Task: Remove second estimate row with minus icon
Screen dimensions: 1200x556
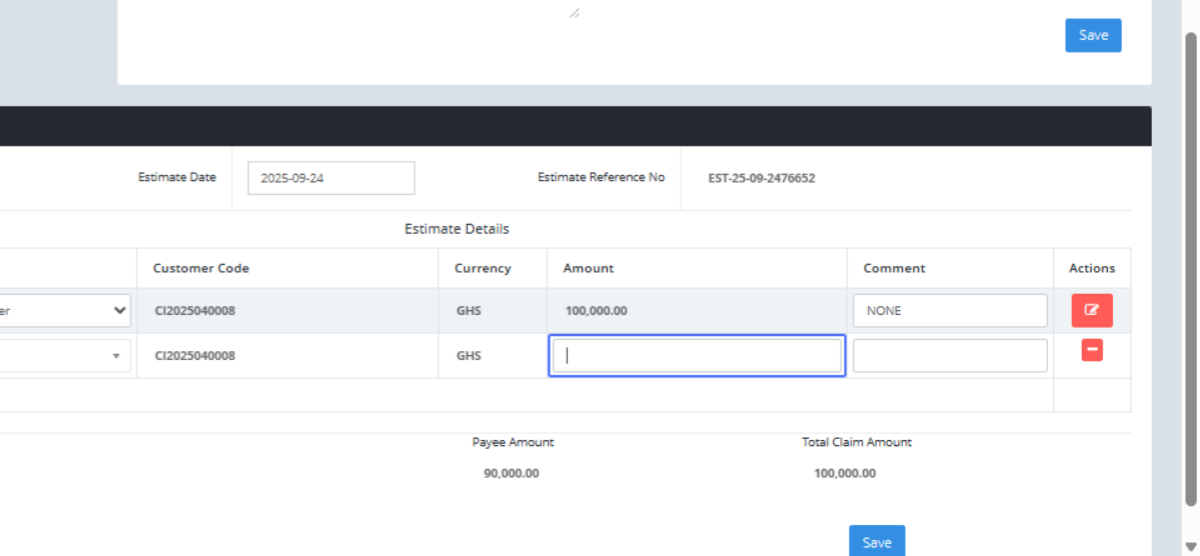Action: (1092, 350)
